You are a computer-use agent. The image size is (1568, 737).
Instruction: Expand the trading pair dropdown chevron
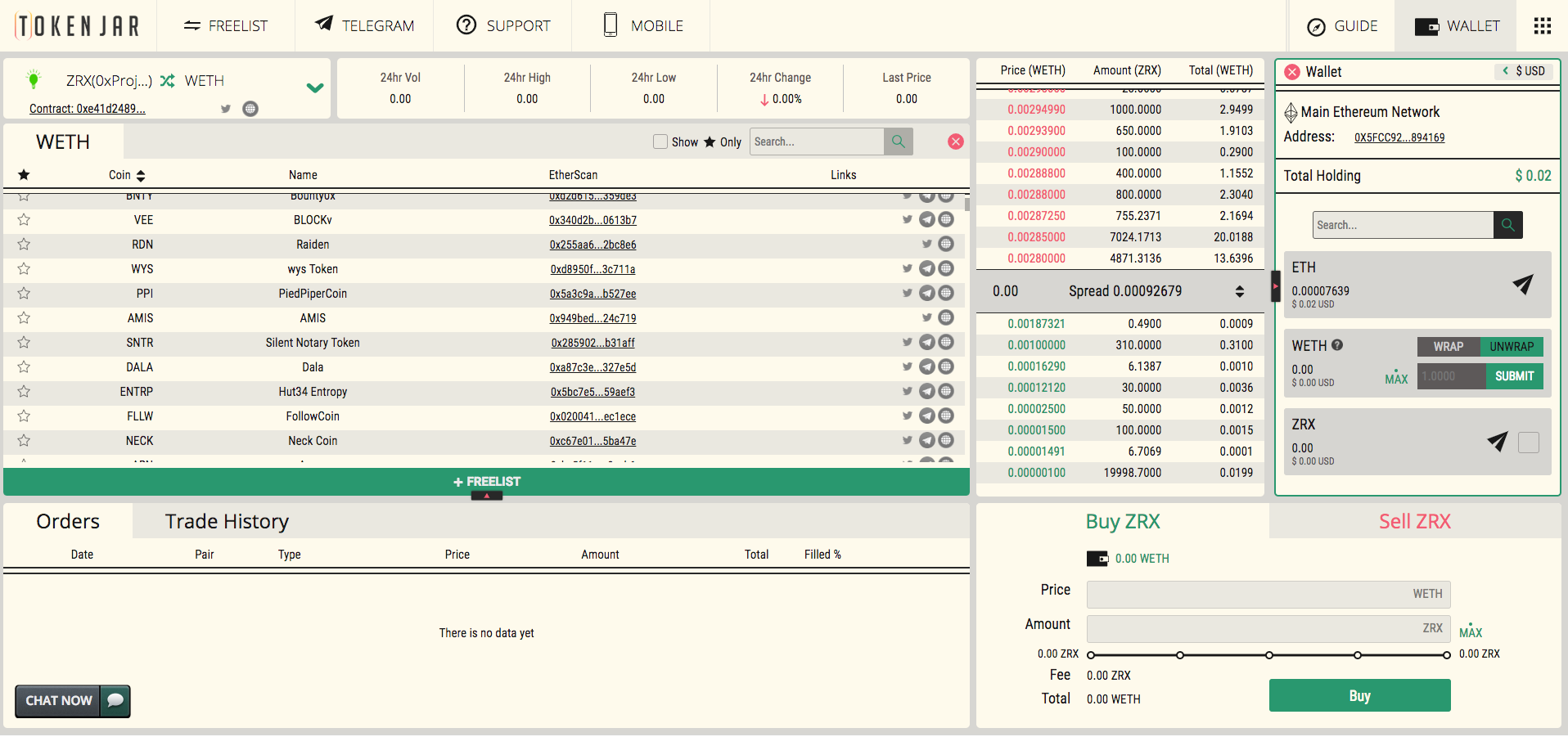315,88
